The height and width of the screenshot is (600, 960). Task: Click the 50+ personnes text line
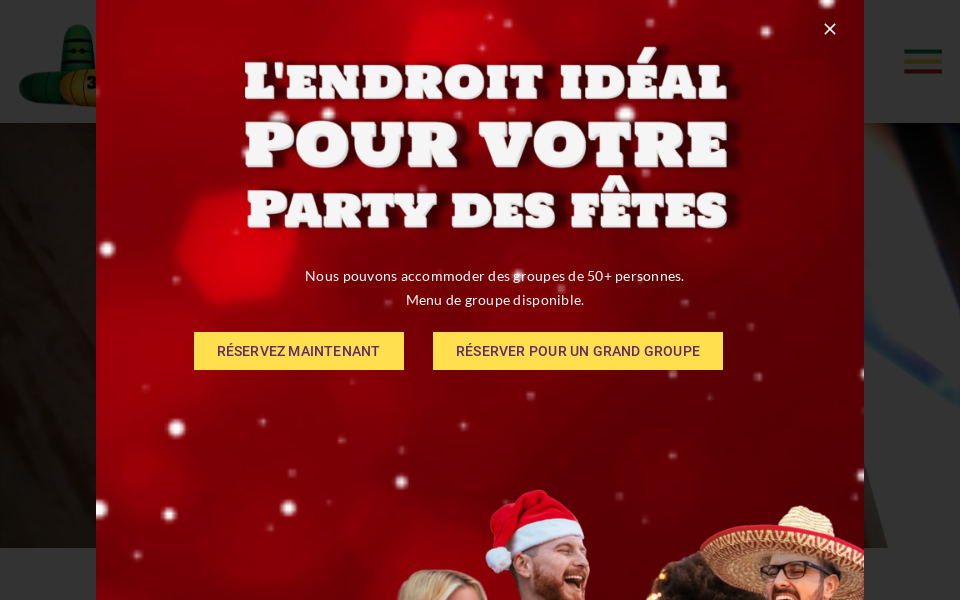point(494,276)
